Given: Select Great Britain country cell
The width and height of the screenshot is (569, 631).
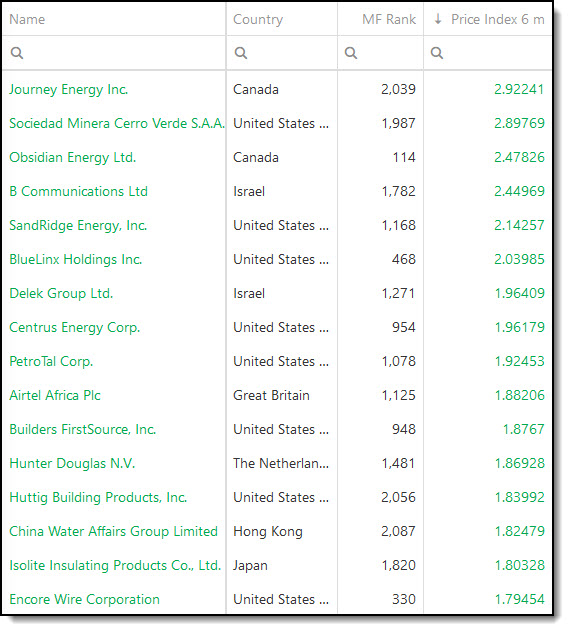Looking at the screenshot, I should tap(272, 395).
